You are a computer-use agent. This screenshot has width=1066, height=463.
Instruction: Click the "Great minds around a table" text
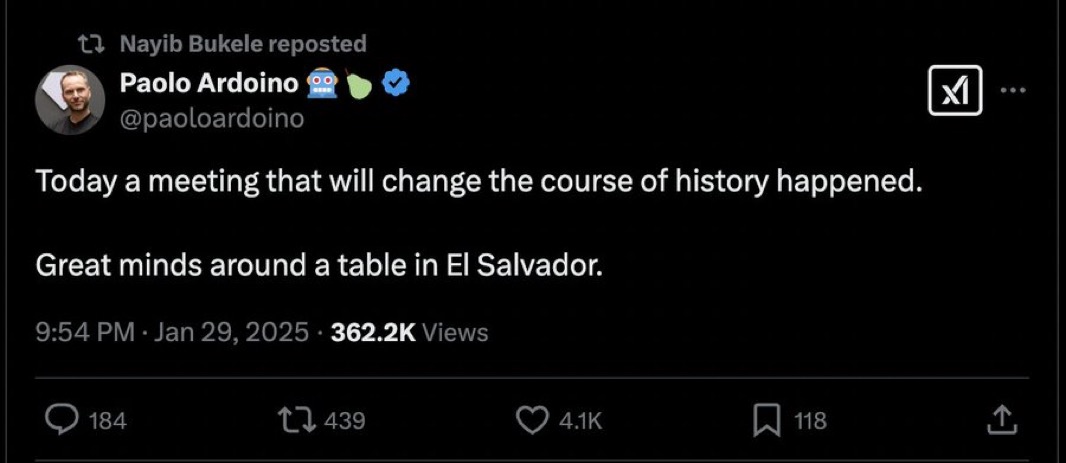319,267
